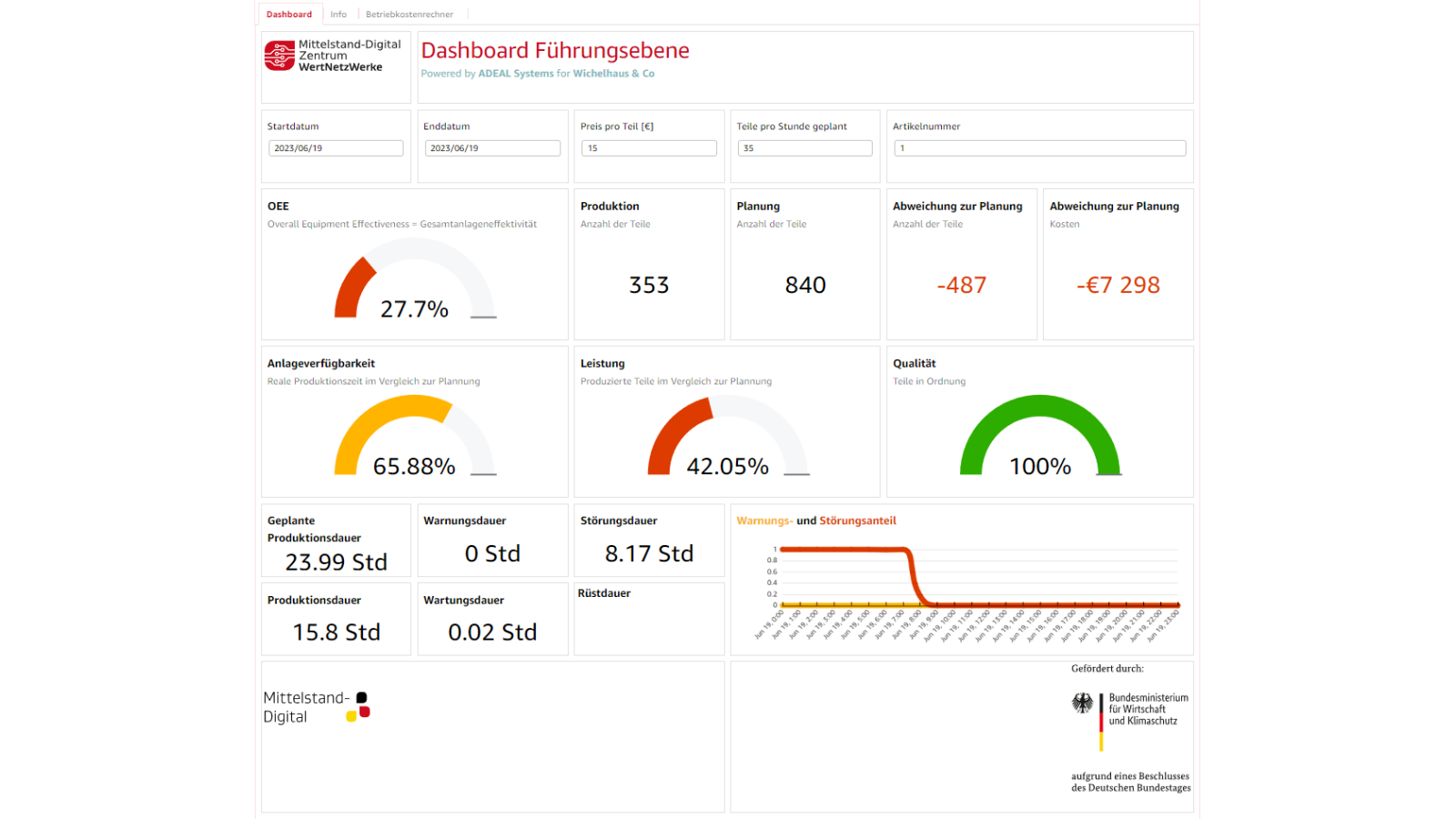Click the Bundesministerium federal eagle emblem
The image size is (1456, 819).
point(1082,703)
